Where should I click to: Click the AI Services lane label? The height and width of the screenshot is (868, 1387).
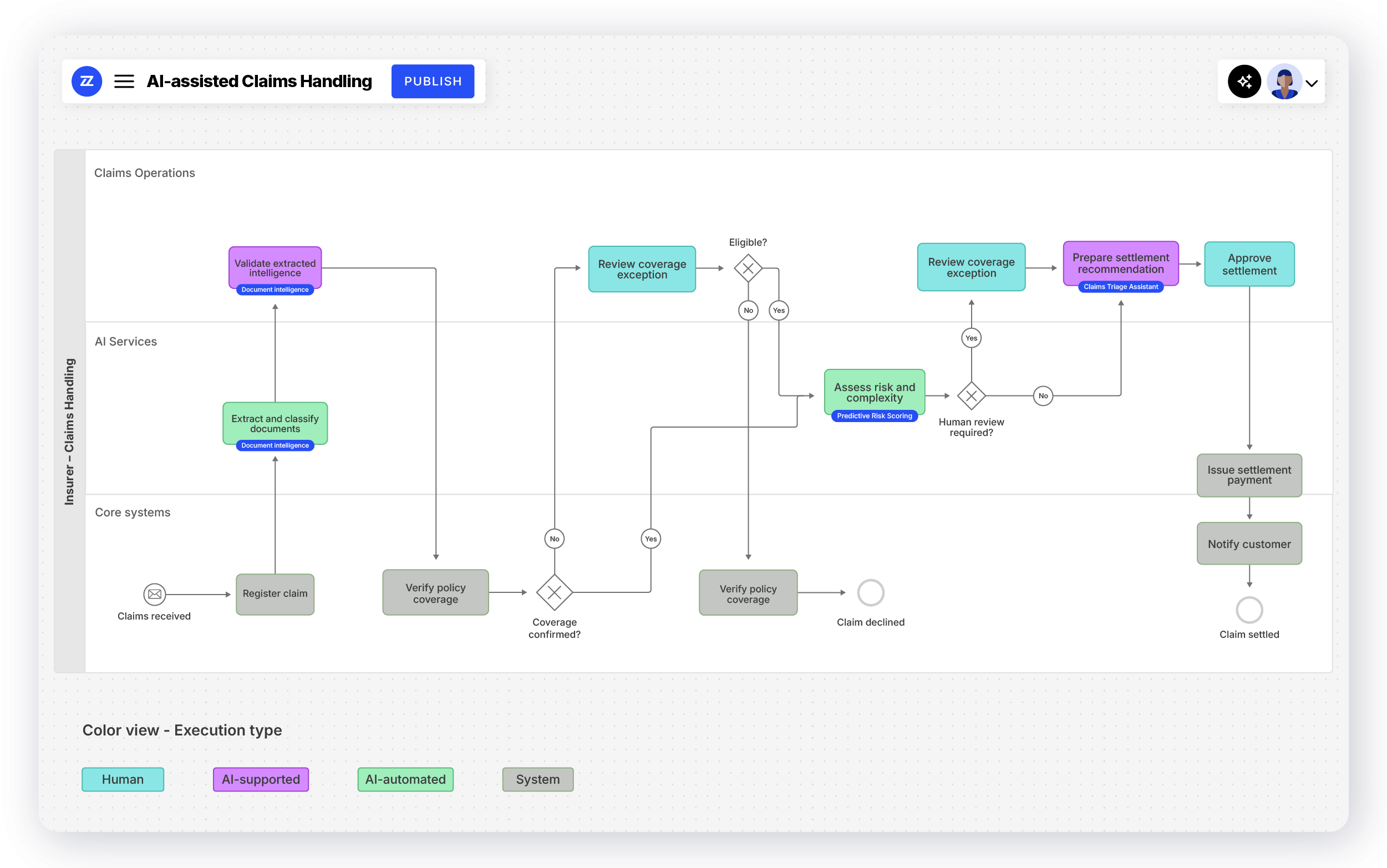(x=126, y=342)
